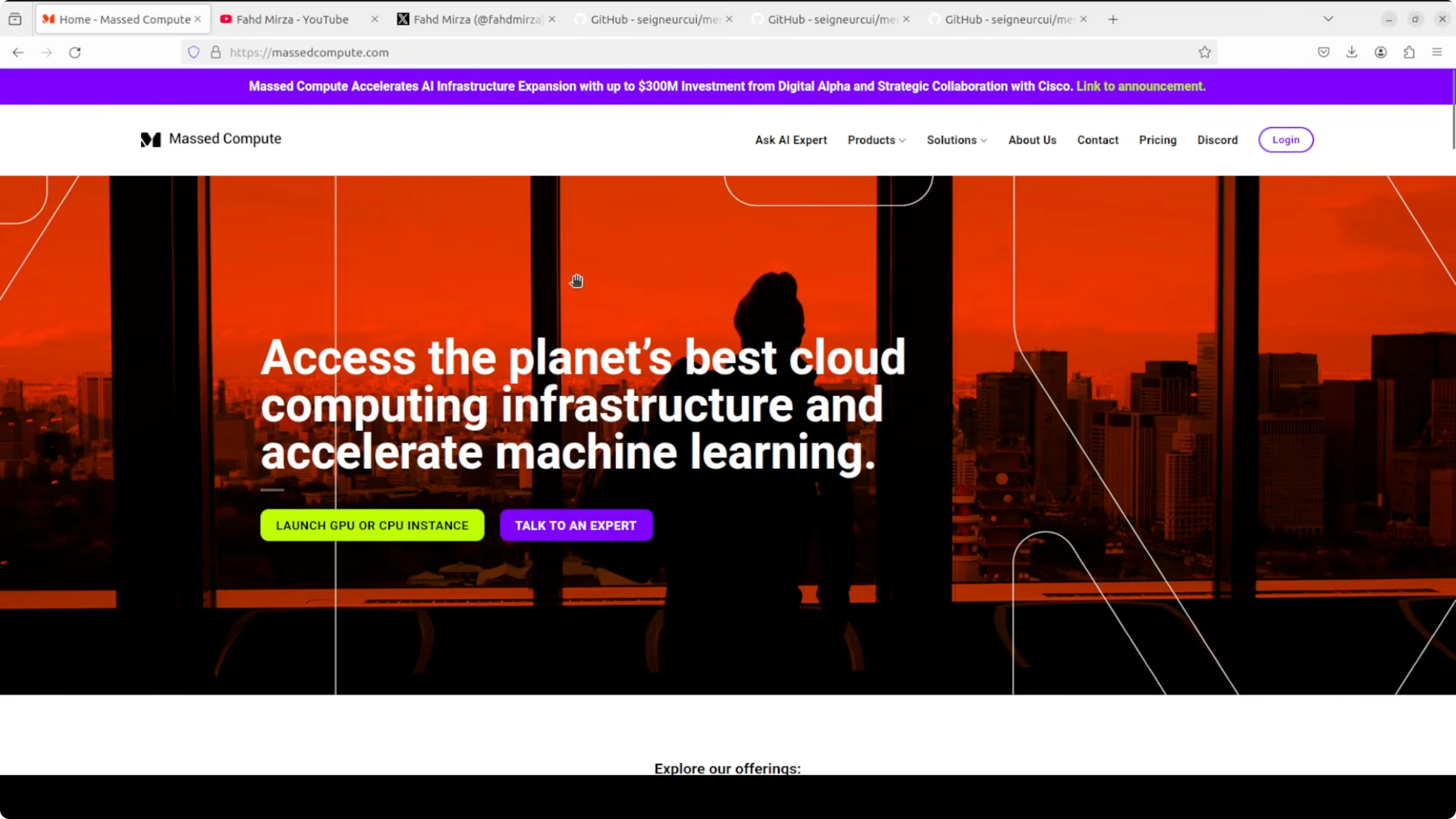Open the extensions puzzle icon
The height and width of the screenshot is (819, 1456).
[x=1409, y=53]
